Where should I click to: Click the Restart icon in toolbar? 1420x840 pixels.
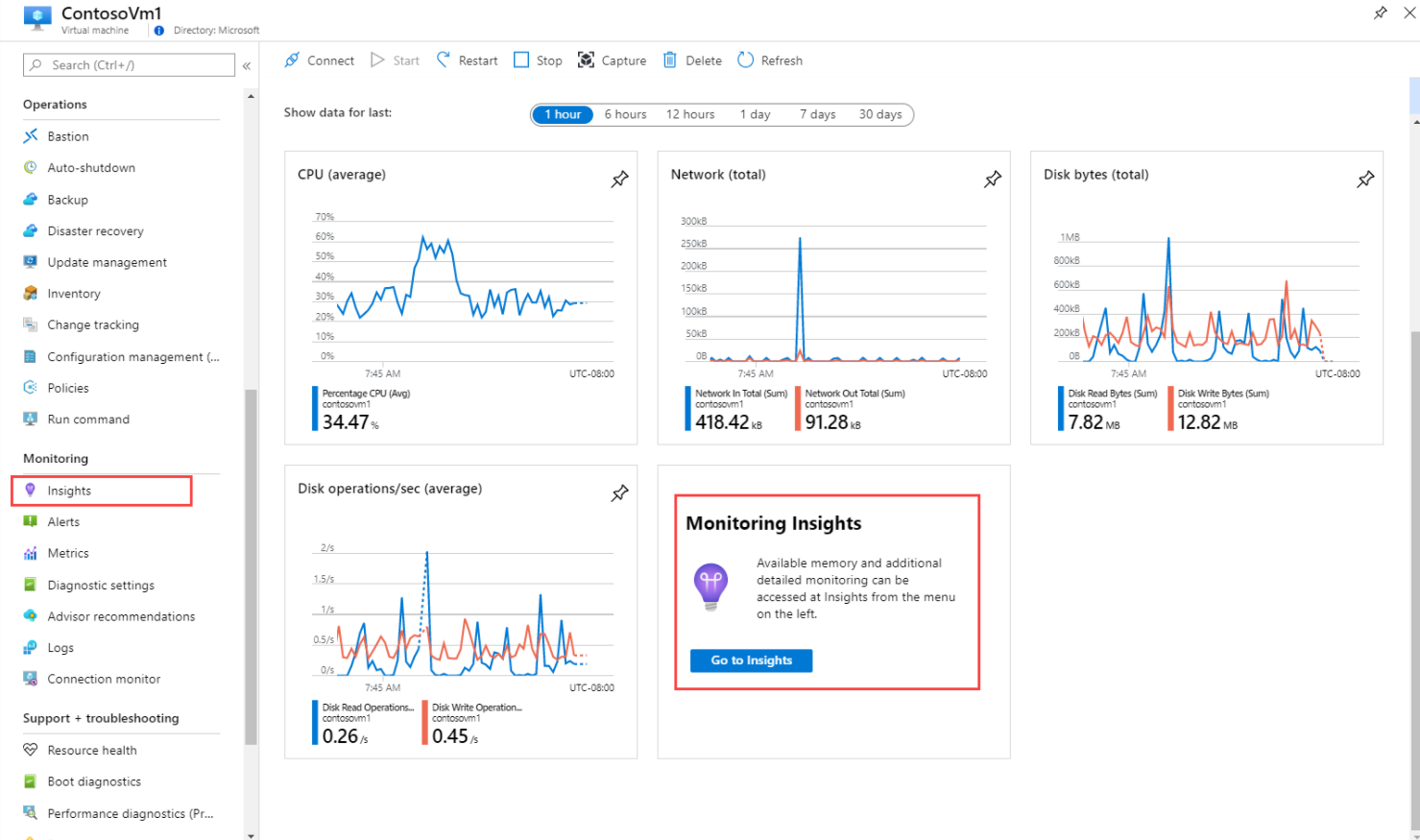tap(444, 60)
